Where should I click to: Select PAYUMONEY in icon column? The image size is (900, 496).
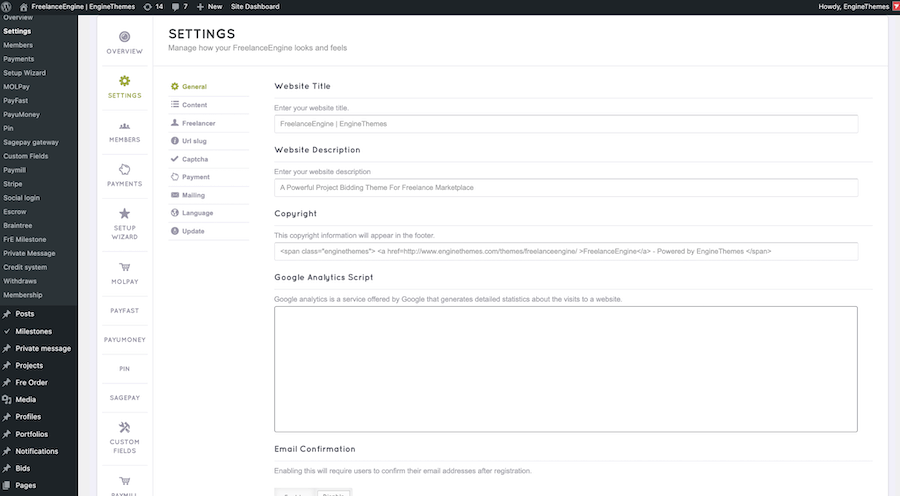125,340
